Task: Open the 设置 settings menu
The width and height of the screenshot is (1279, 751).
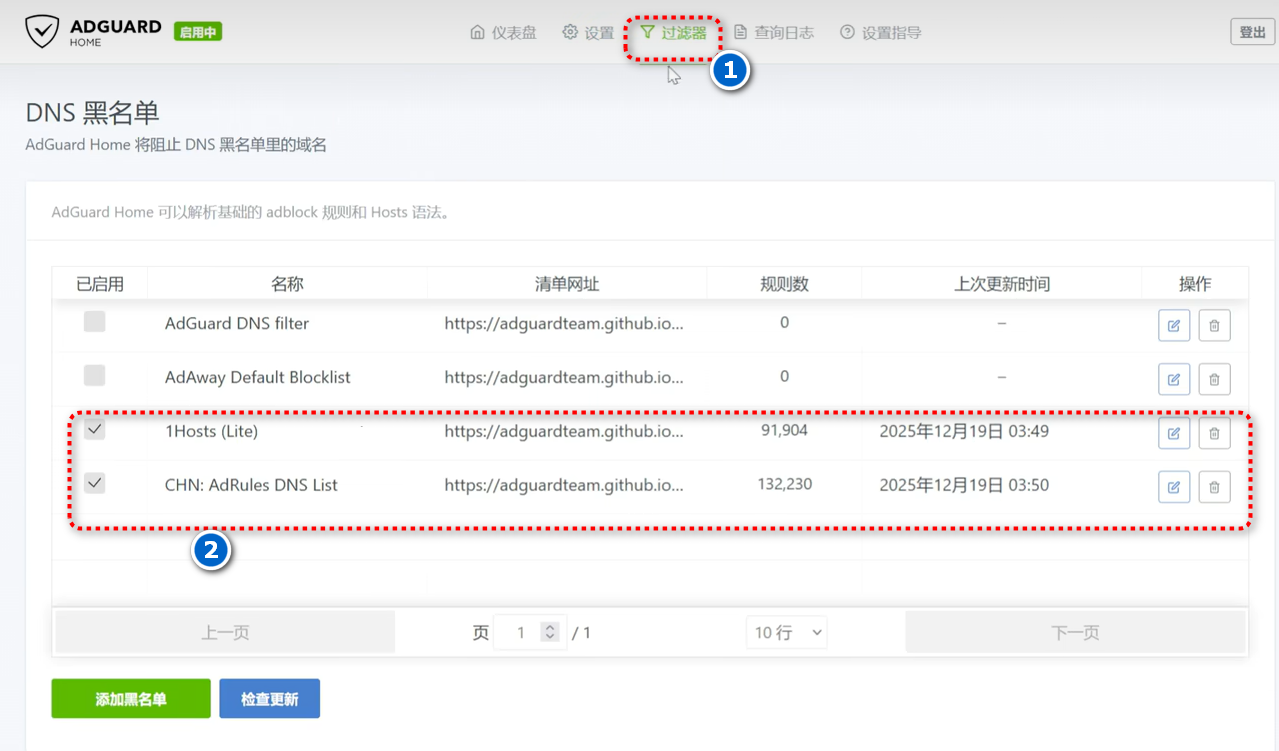Action: (x=588, y=33)
